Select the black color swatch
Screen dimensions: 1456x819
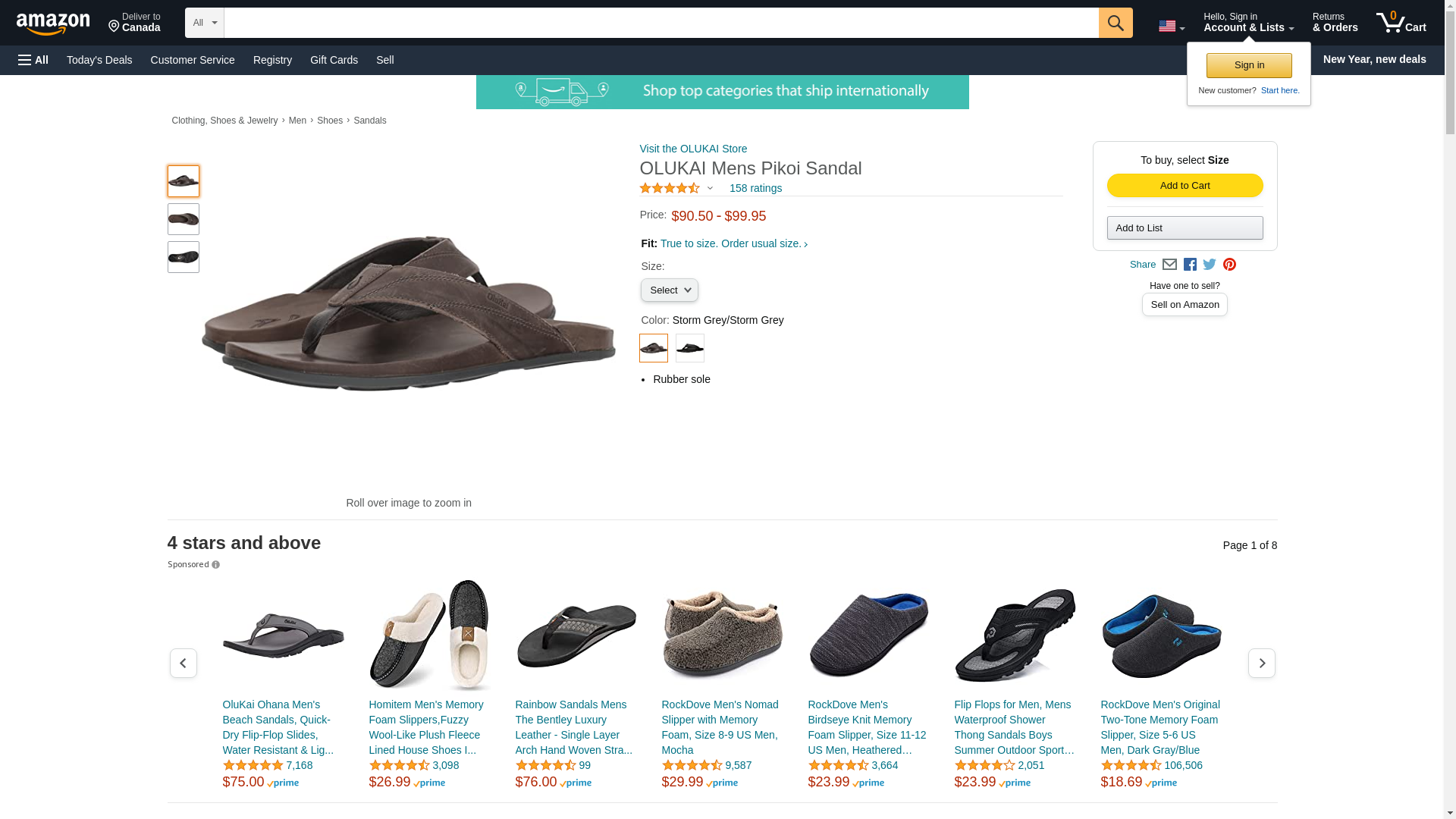click(689, 348)
